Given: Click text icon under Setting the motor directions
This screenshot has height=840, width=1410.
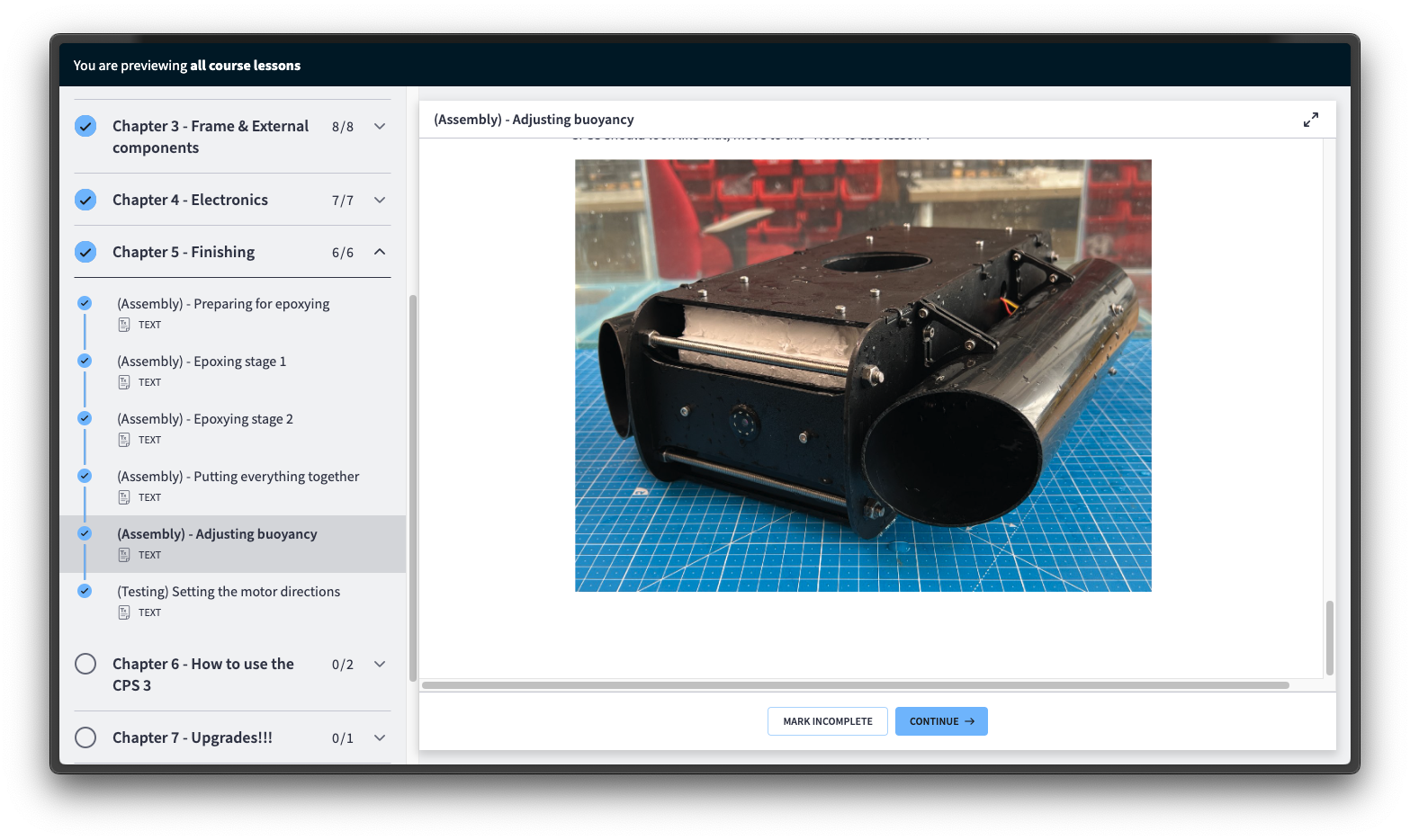Looking at the screenshot, I should (x=124, y=612).
